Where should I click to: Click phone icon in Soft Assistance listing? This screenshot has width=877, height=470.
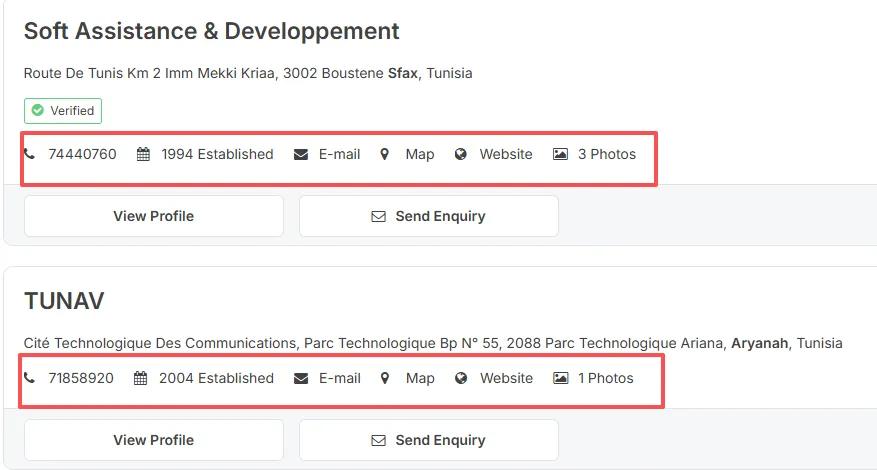pyautogui.click(x=29, y=154)
